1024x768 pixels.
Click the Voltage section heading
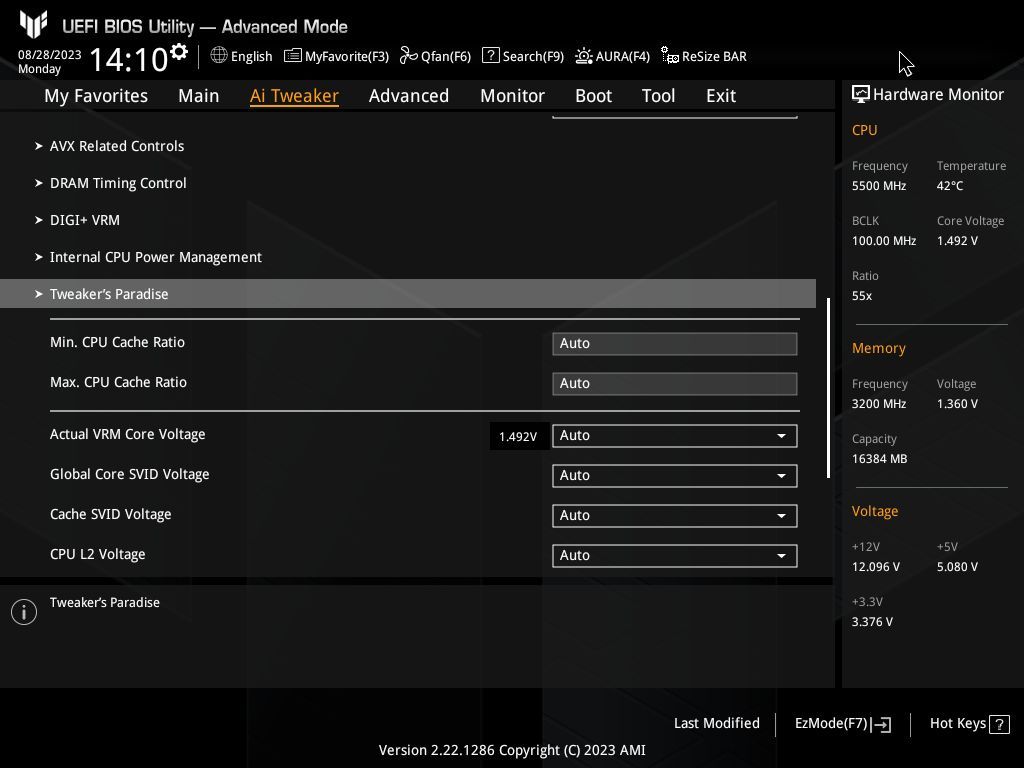pos(874,511)
